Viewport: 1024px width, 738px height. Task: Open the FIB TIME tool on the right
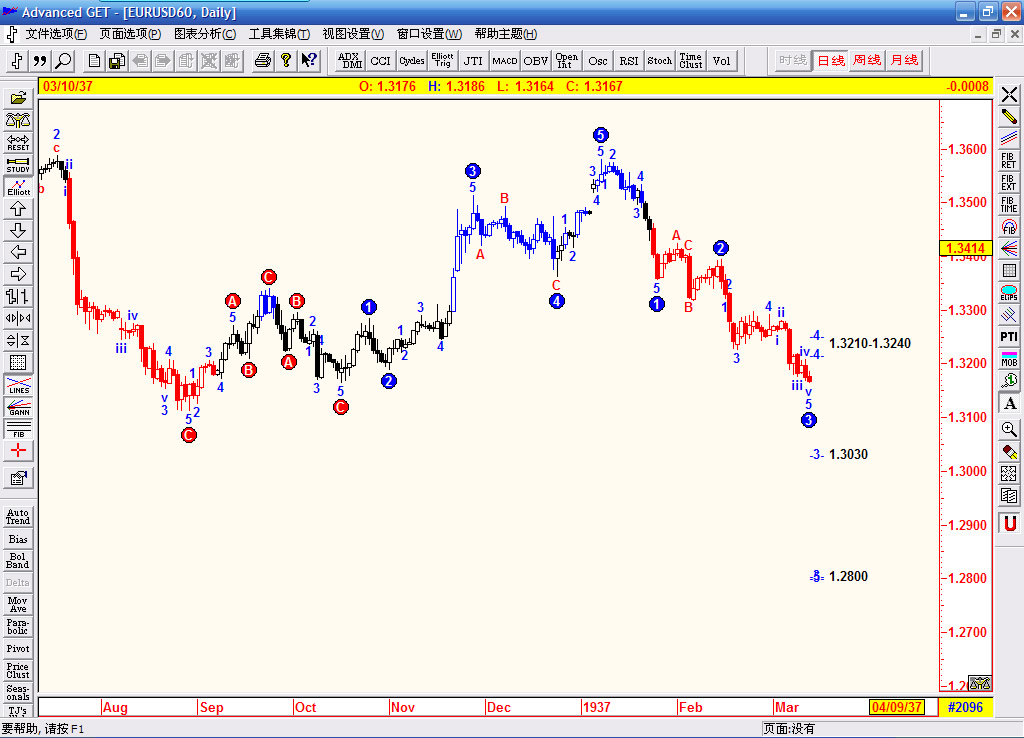click(x=1011, y=203)
